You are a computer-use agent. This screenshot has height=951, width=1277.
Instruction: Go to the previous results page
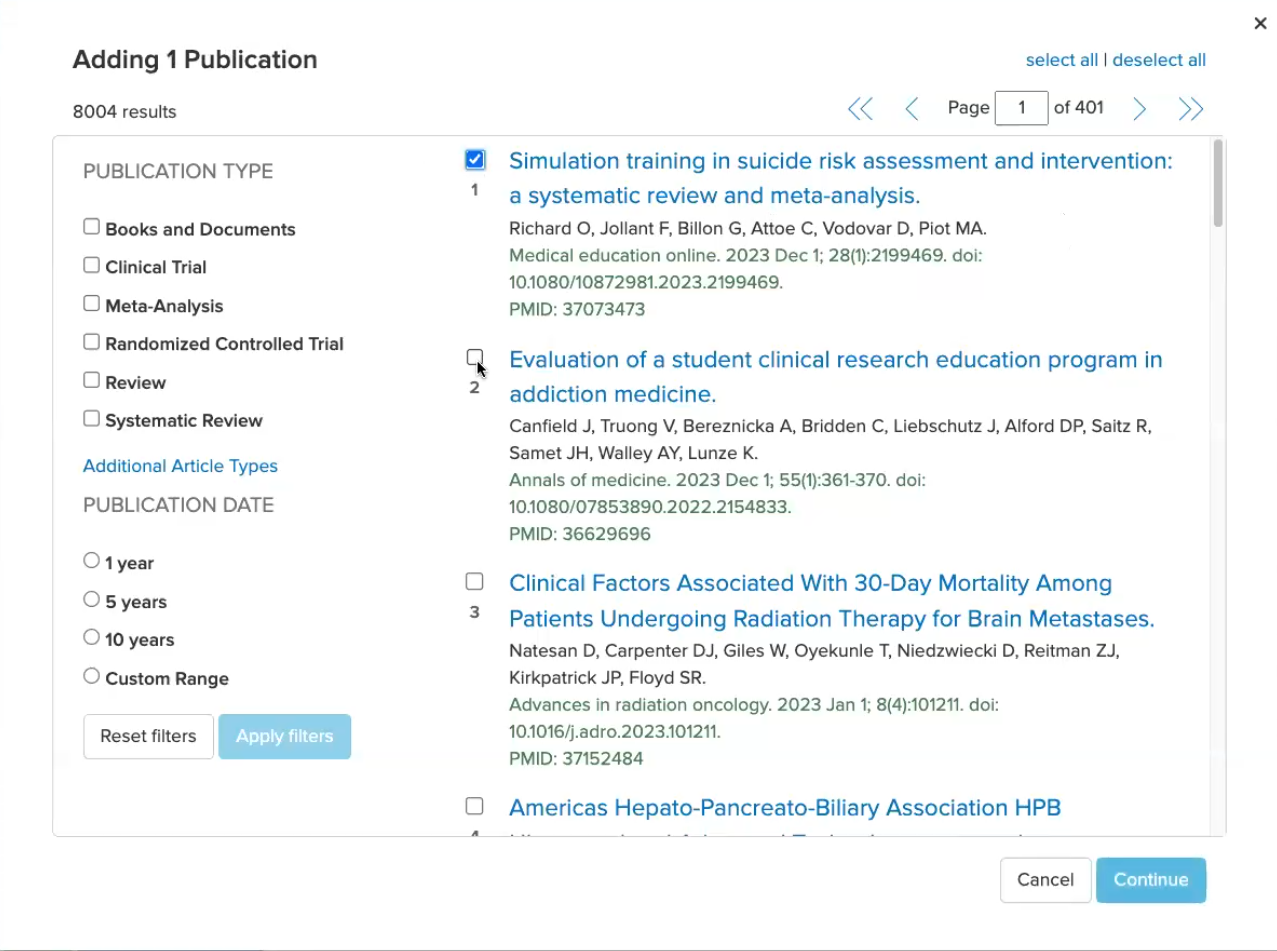(911, 109)
